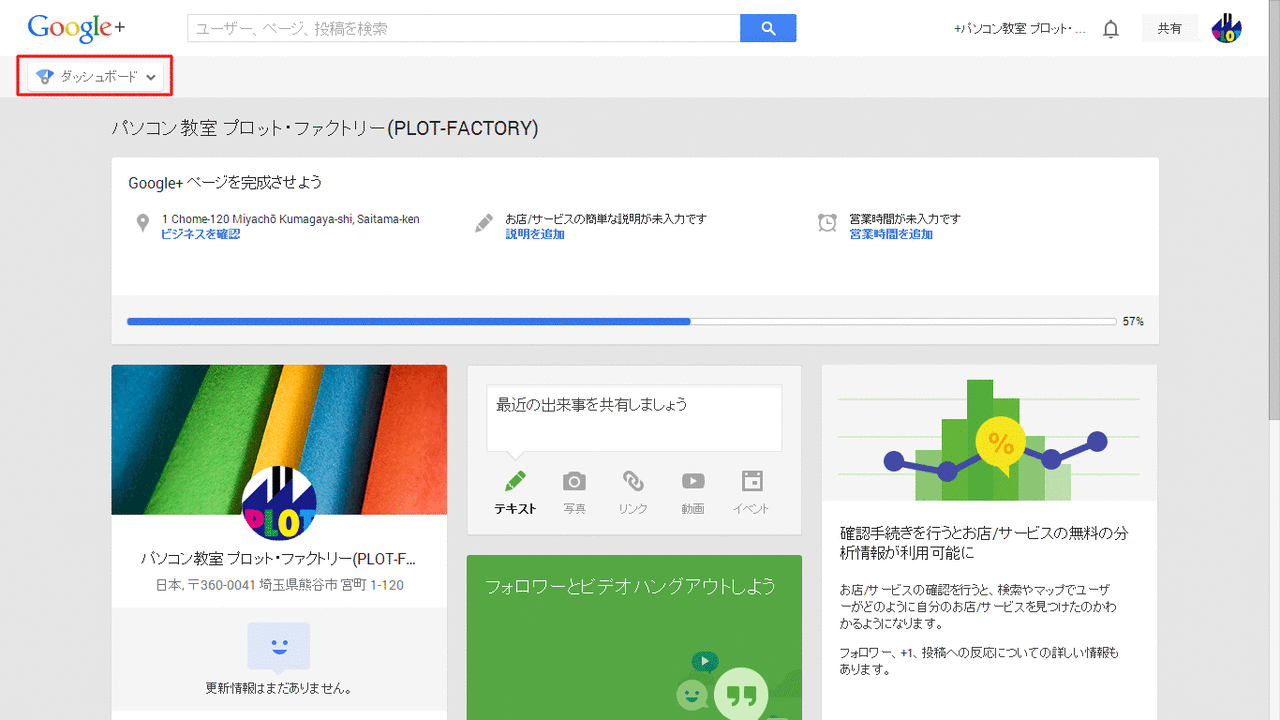Viewport: 1280px width, 720px height.
Task: Open the +パソコン教室 プロット profile link
Action: click(x=1020, y=29)
